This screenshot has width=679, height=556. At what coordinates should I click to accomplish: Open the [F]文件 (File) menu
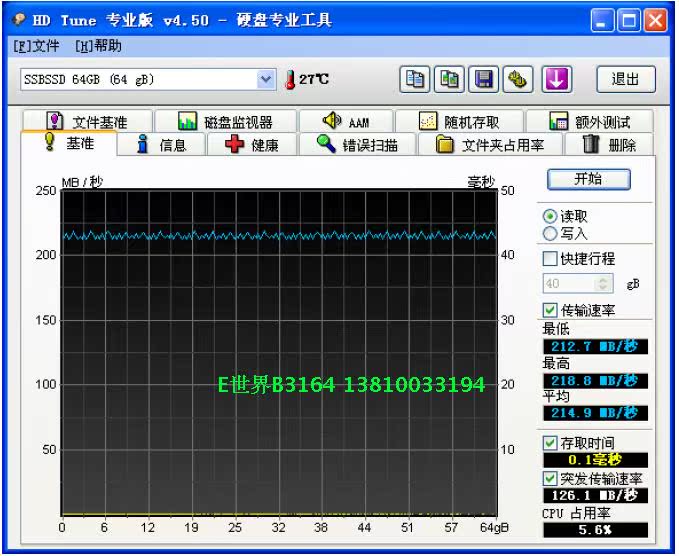click(x=37, y=46)
